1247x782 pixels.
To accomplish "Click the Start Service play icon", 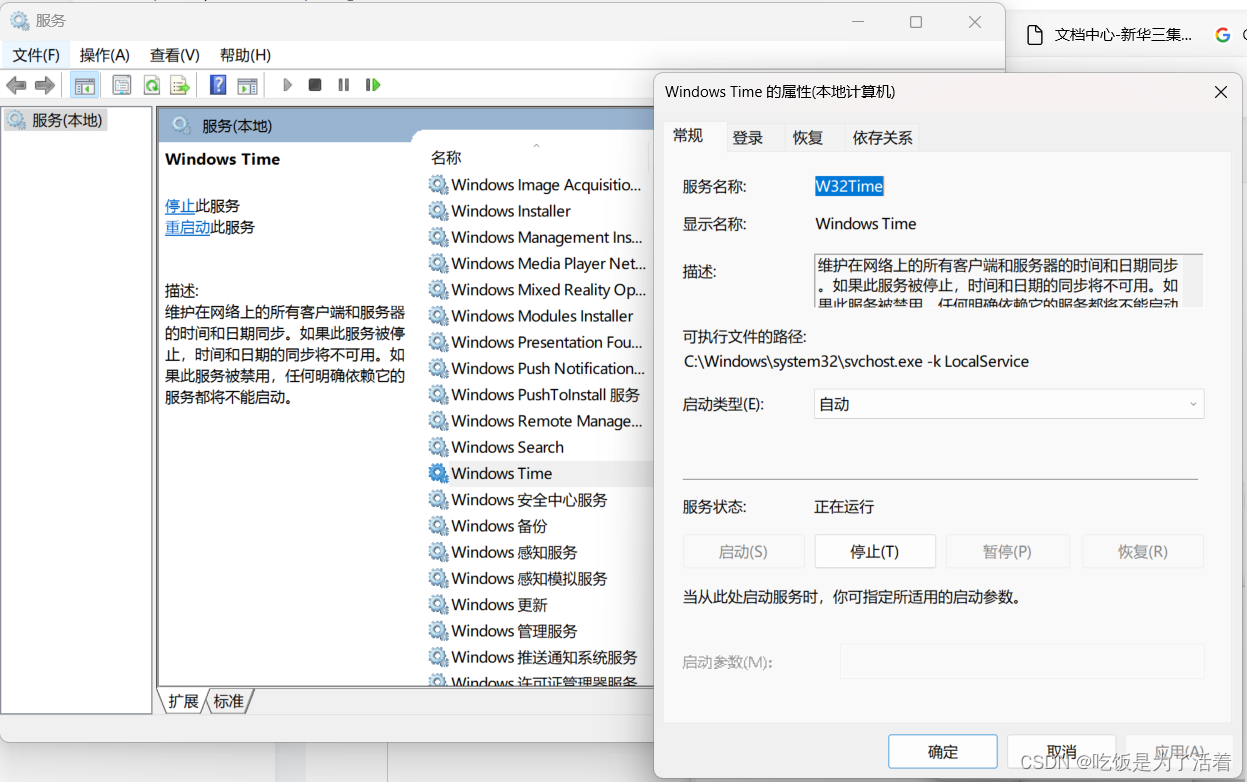I will pos(287,85).
